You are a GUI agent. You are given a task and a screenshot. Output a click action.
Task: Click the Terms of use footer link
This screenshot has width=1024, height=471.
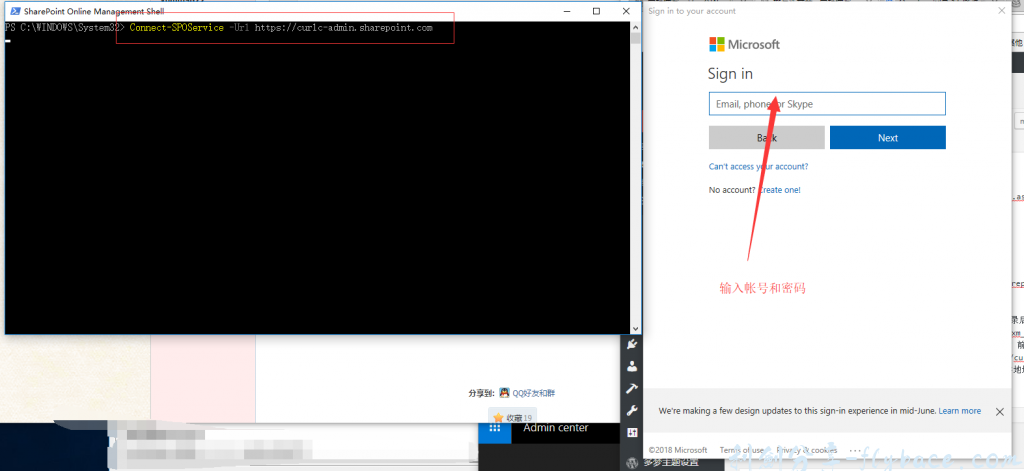pyautogui.click(x=742, y=450)
